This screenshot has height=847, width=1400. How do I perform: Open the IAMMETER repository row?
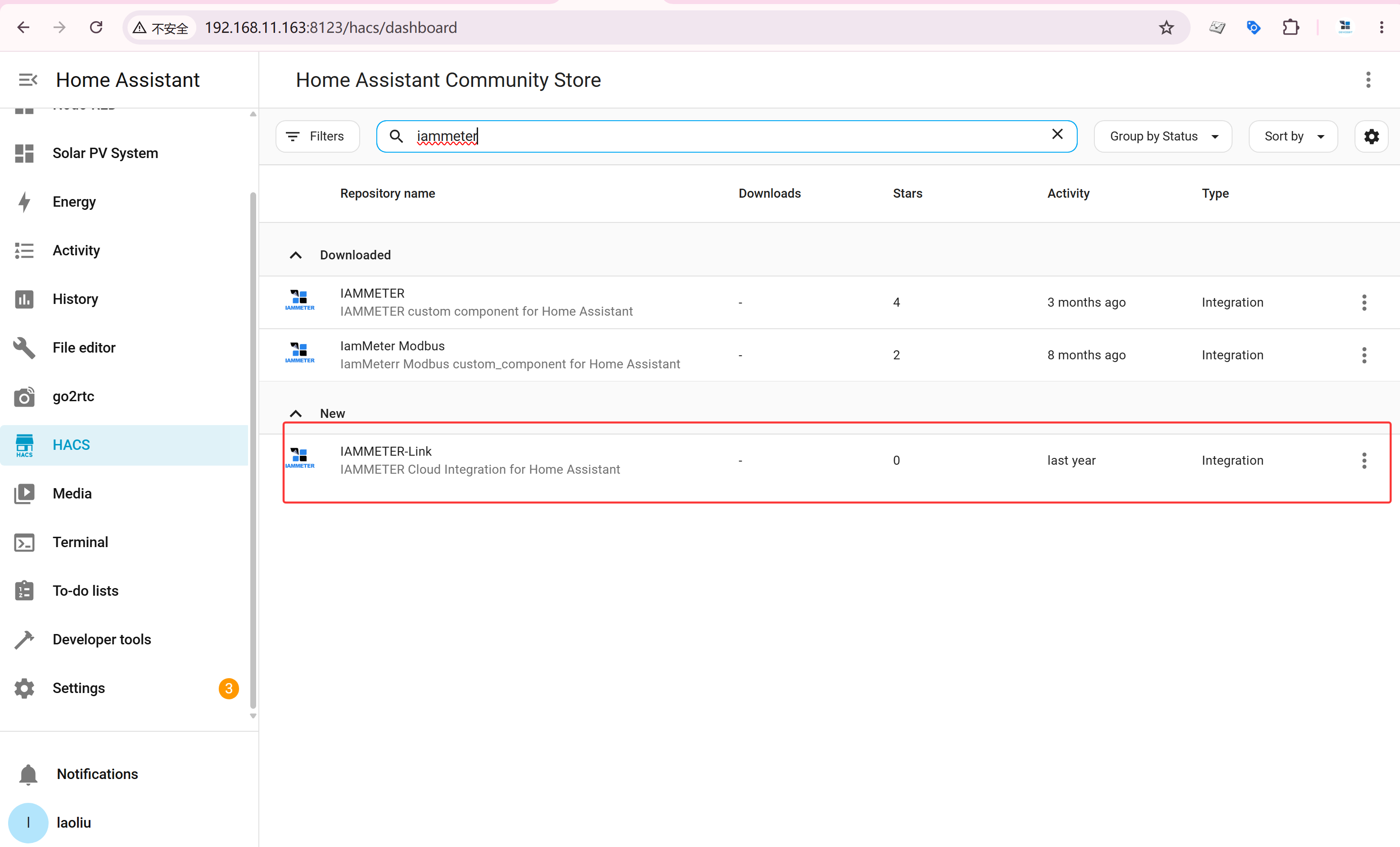pyautogui.click(x=829, y=303)
